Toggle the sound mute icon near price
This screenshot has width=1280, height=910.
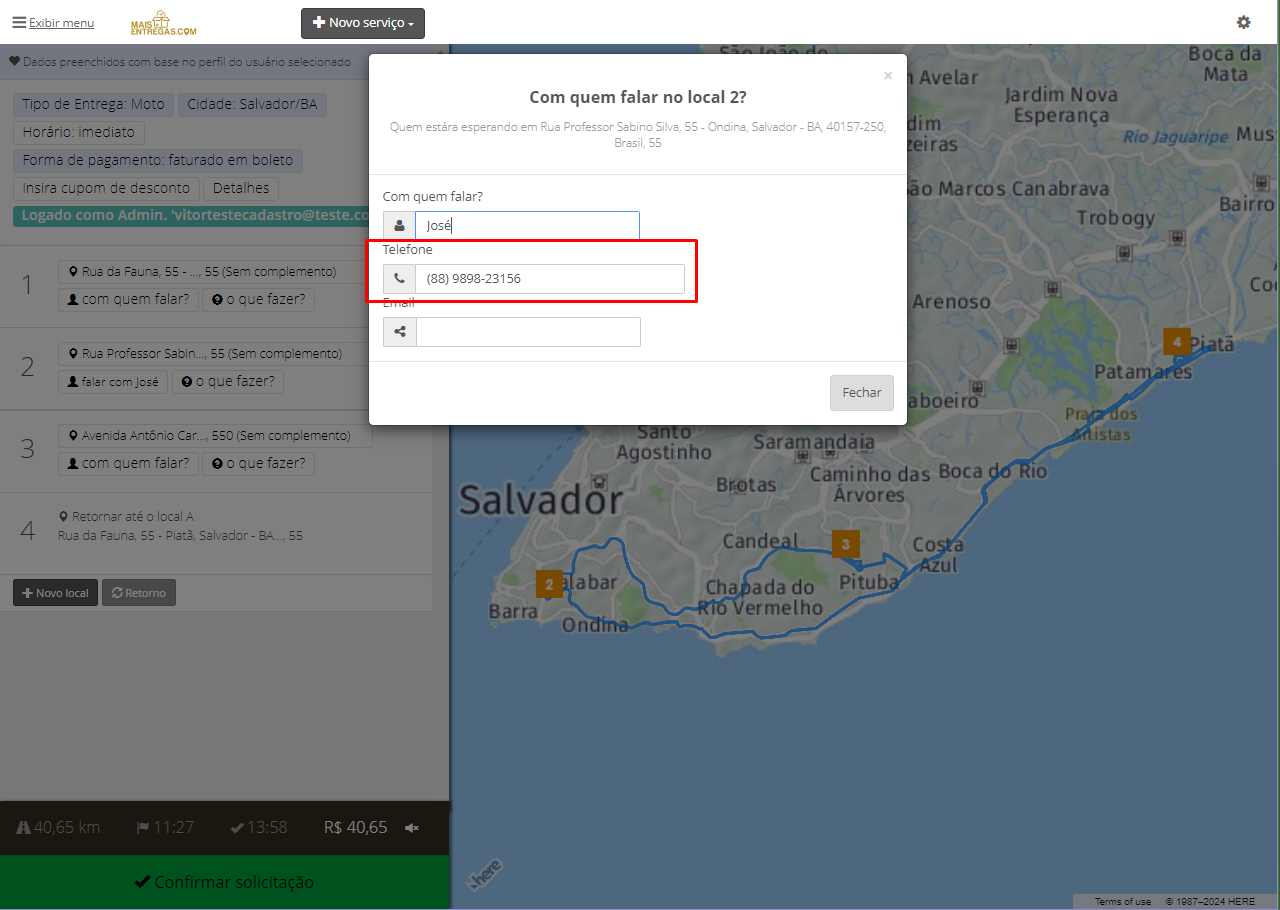[411, 828]
